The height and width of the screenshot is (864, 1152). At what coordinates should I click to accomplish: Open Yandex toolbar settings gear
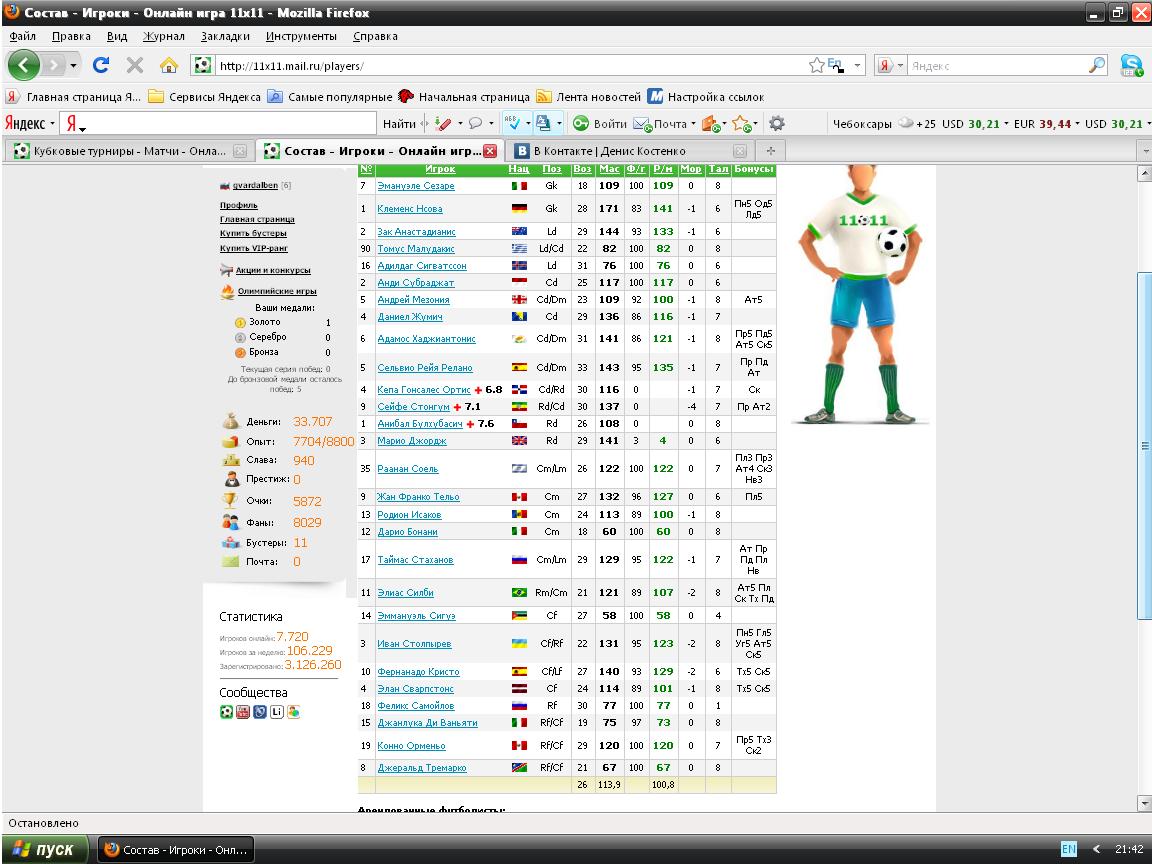tap(776, 124)
